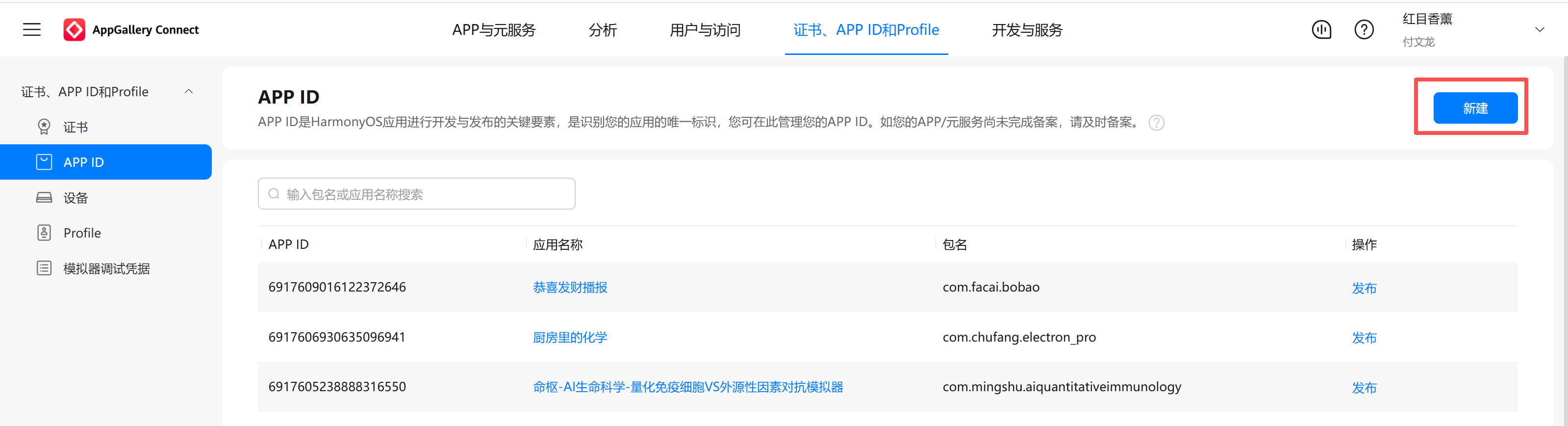Select APP ID 6917605238888316550
The width and height of the screenshot is (1568, 426).
point(337,386)
